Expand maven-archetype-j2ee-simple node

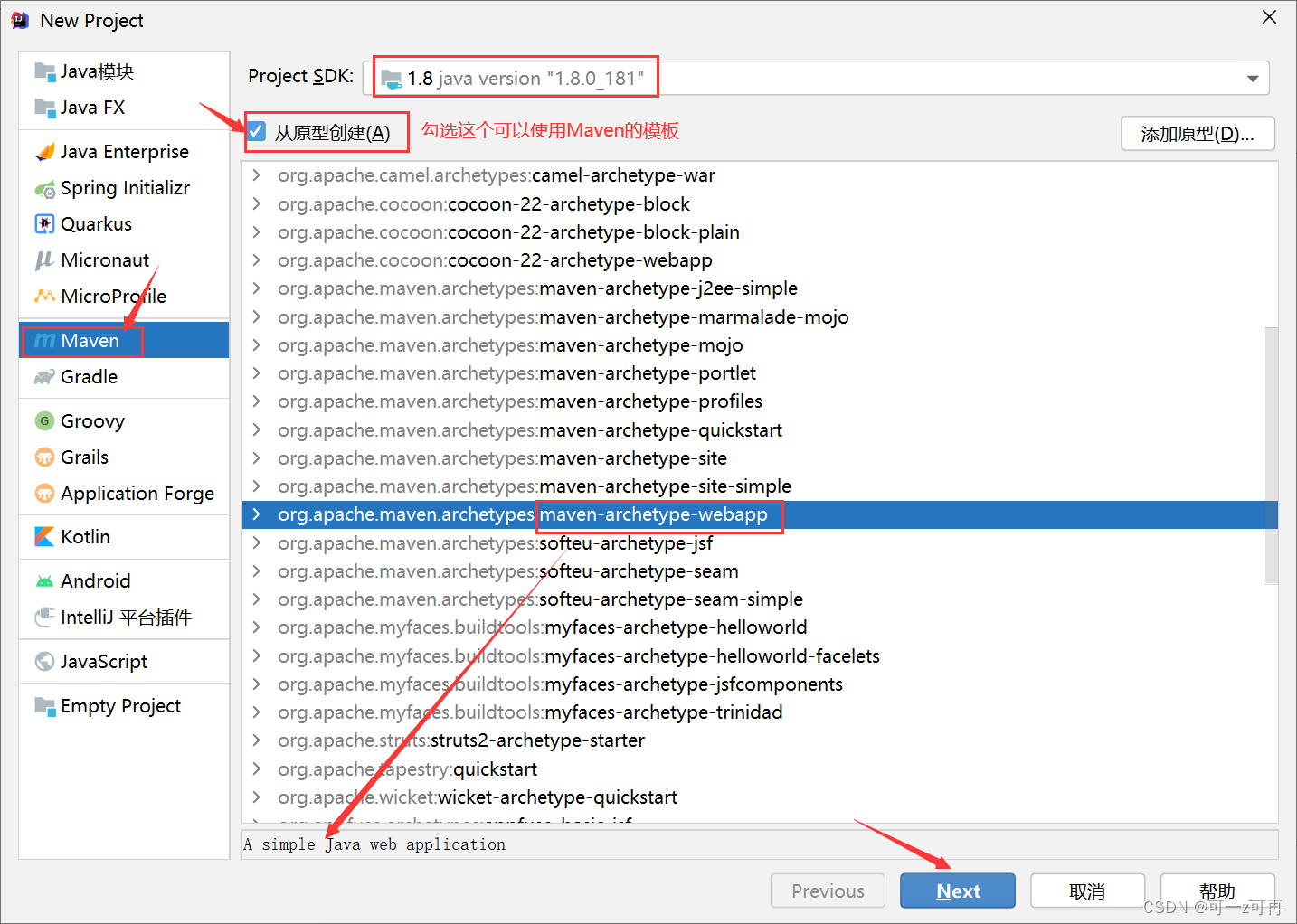click(257, 288)
